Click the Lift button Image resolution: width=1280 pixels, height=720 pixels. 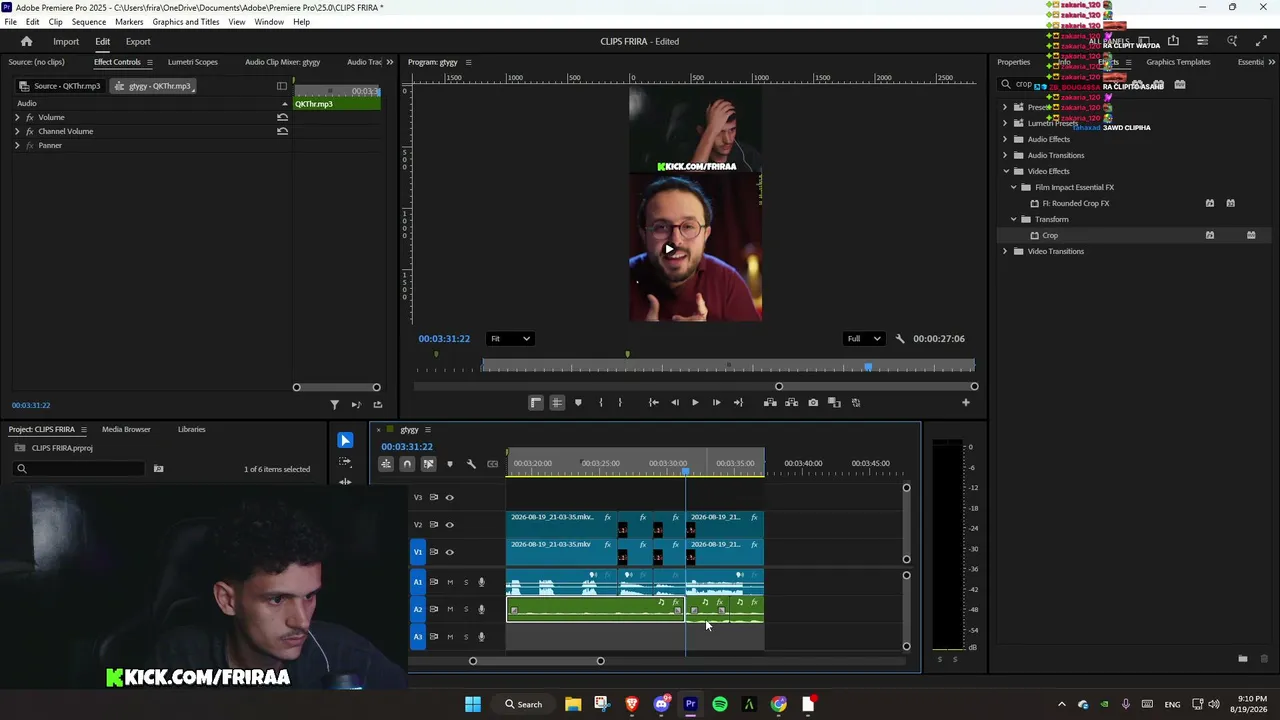coord(770,403)
